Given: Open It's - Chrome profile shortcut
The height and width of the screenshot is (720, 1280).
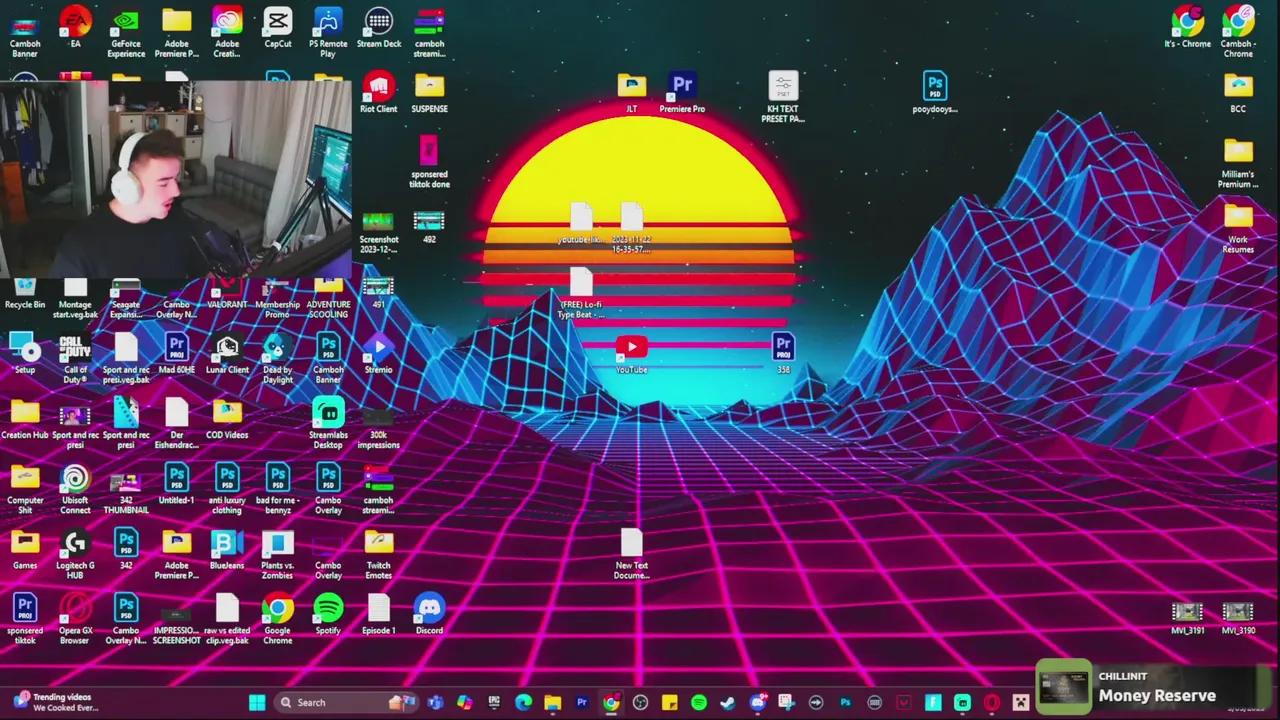Looking at the screenshot, I should click(1187, 27).
